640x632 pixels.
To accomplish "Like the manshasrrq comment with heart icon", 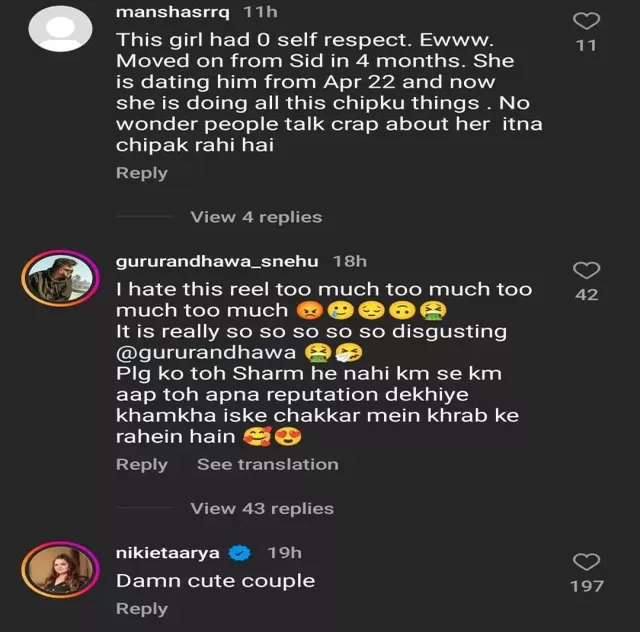I will tap(587, 20).
